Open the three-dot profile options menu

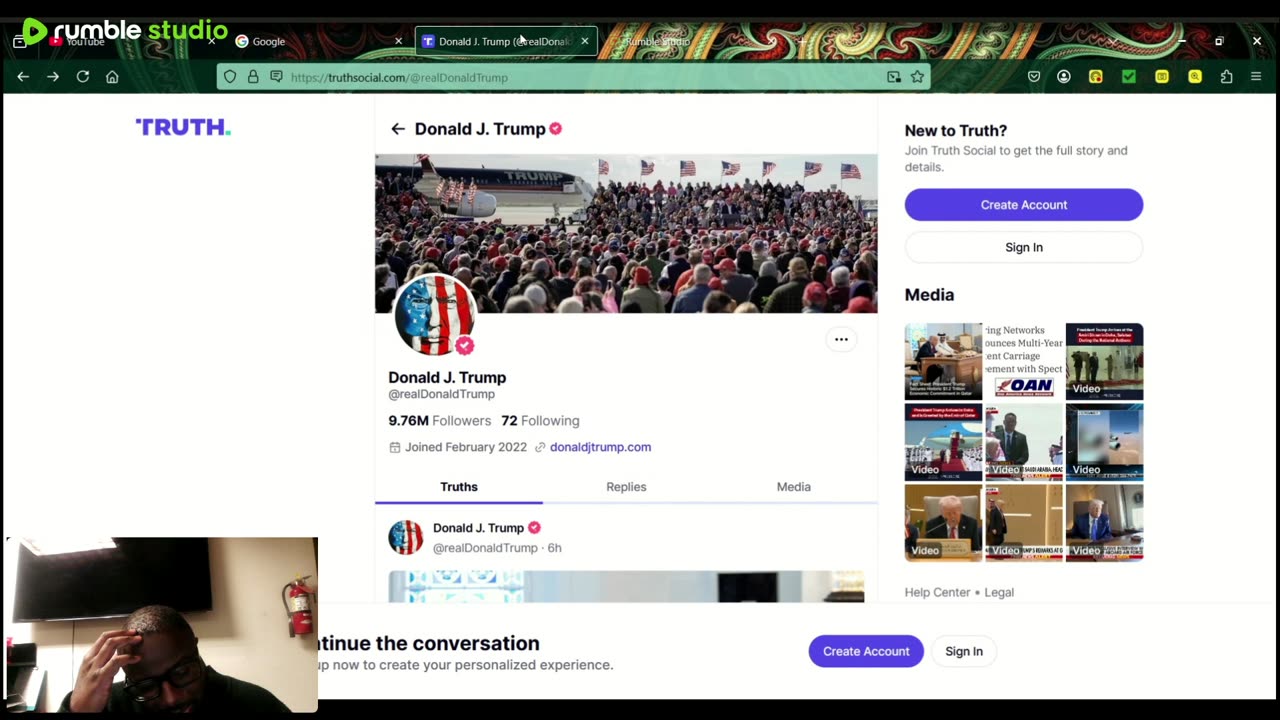click(x=841, y=339)
